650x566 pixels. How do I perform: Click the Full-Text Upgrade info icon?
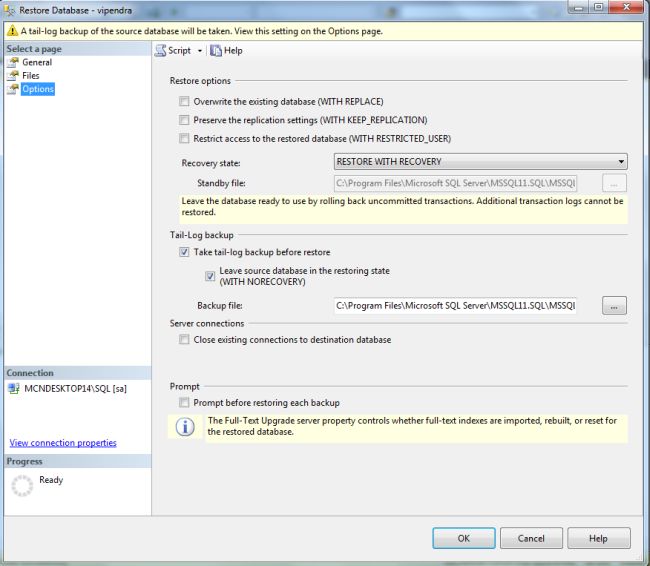pos(185,427)
